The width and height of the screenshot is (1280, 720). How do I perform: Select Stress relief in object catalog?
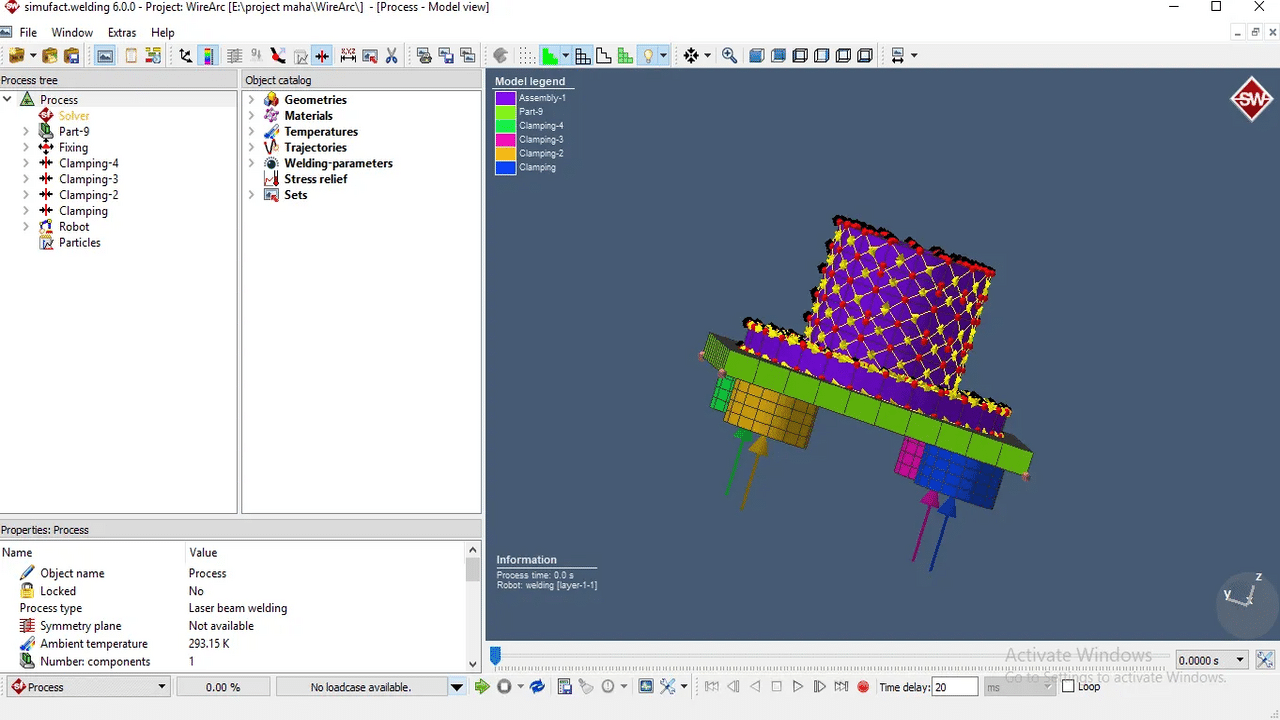[316, 179]
